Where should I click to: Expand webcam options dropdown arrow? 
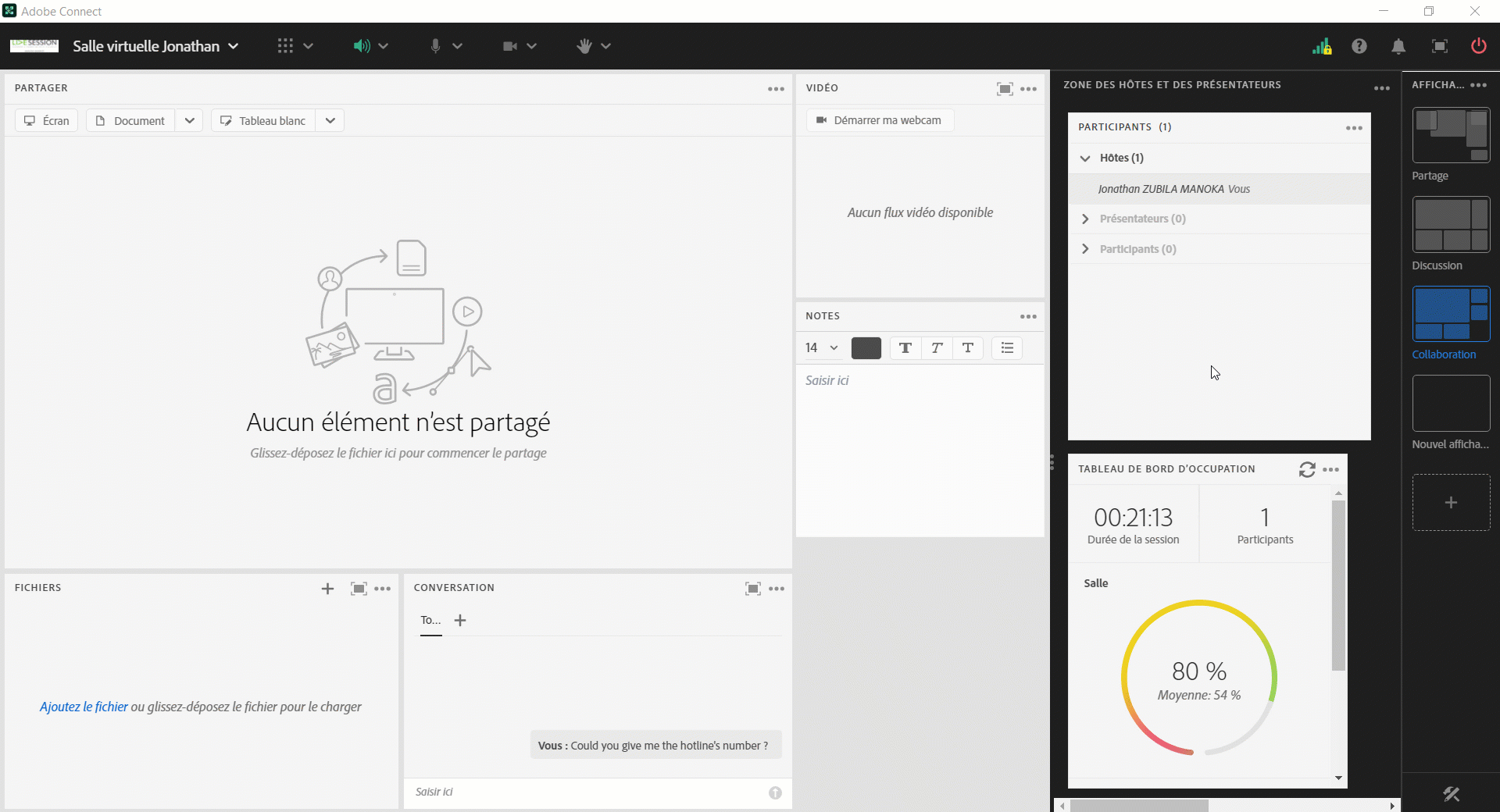(x=532, y=46)
